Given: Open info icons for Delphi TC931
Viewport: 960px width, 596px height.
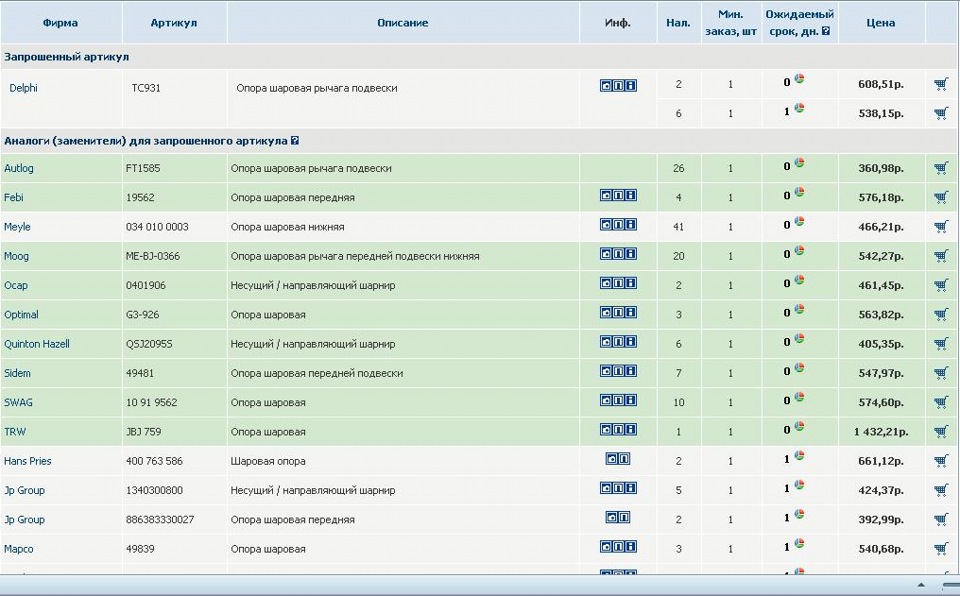Looking at the screenshot, I should point(618,86).
